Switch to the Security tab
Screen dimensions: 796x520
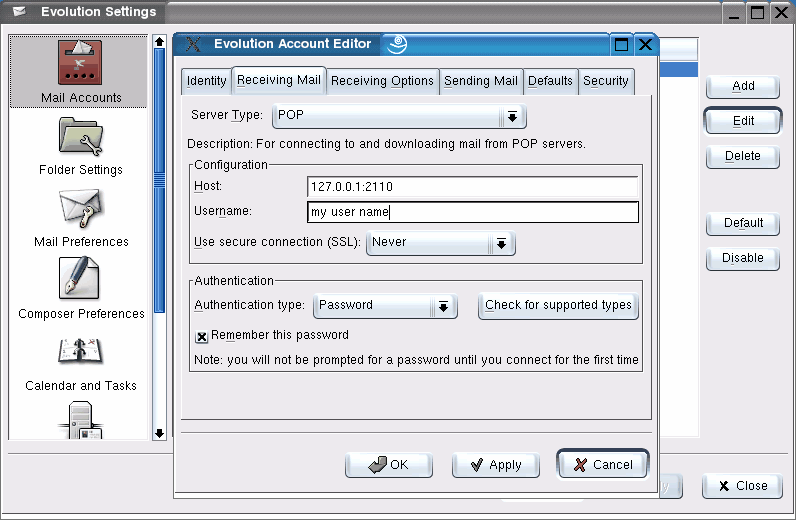pyautogui.click(x=606, y=81)
